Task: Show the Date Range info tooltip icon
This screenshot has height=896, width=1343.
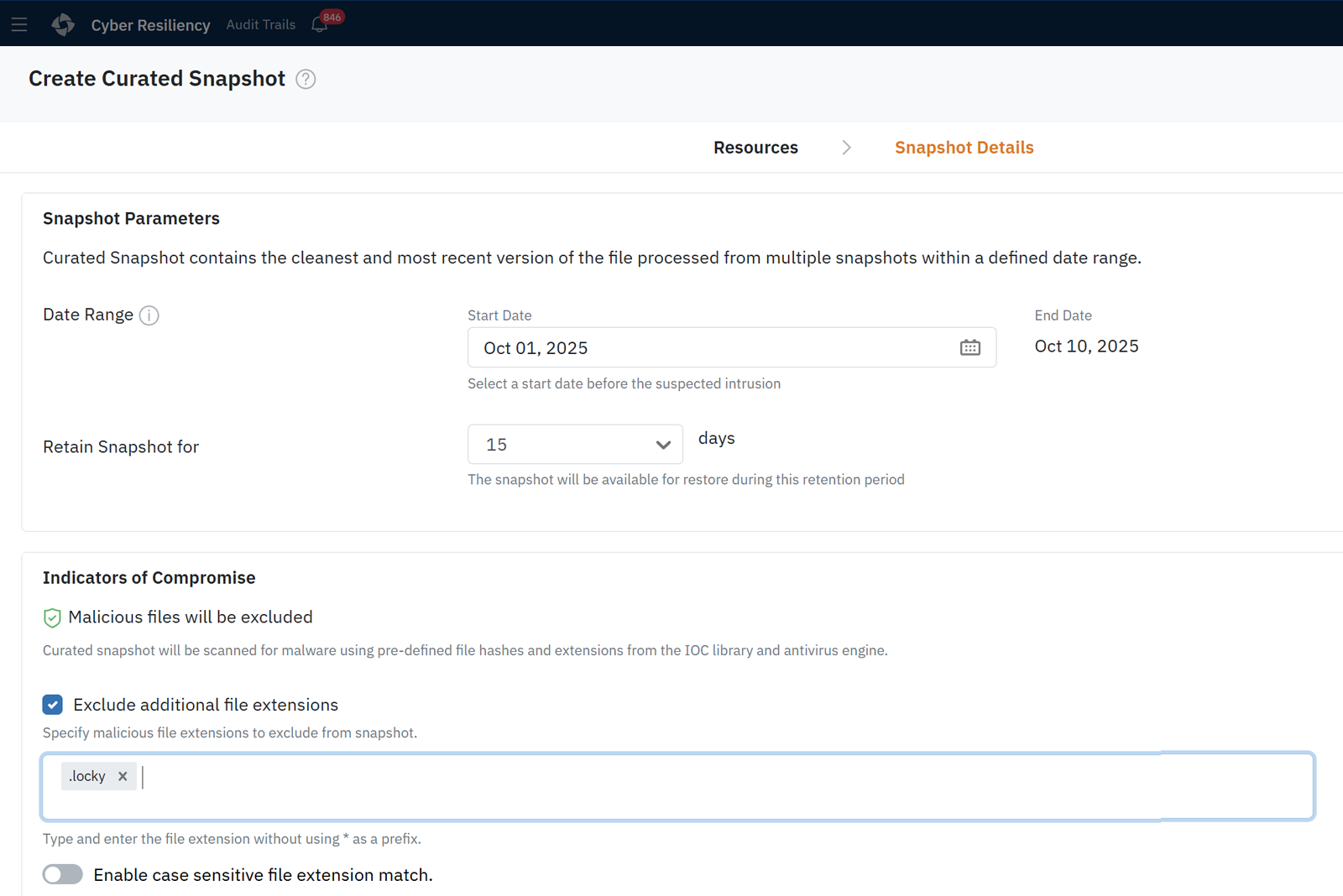Action: [149, 315]
